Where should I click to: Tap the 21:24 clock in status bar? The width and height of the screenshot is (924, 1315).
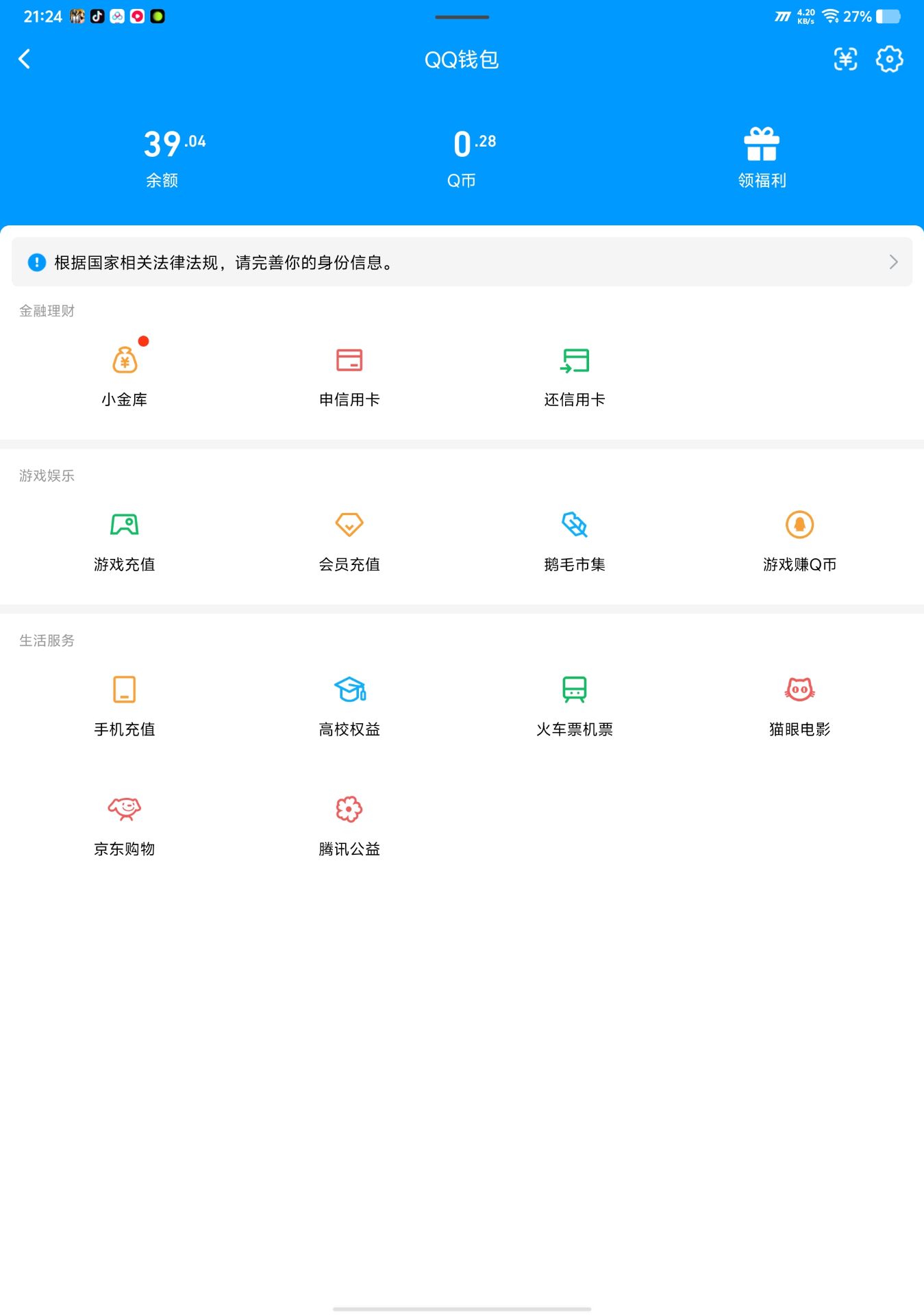coord(42,16)
